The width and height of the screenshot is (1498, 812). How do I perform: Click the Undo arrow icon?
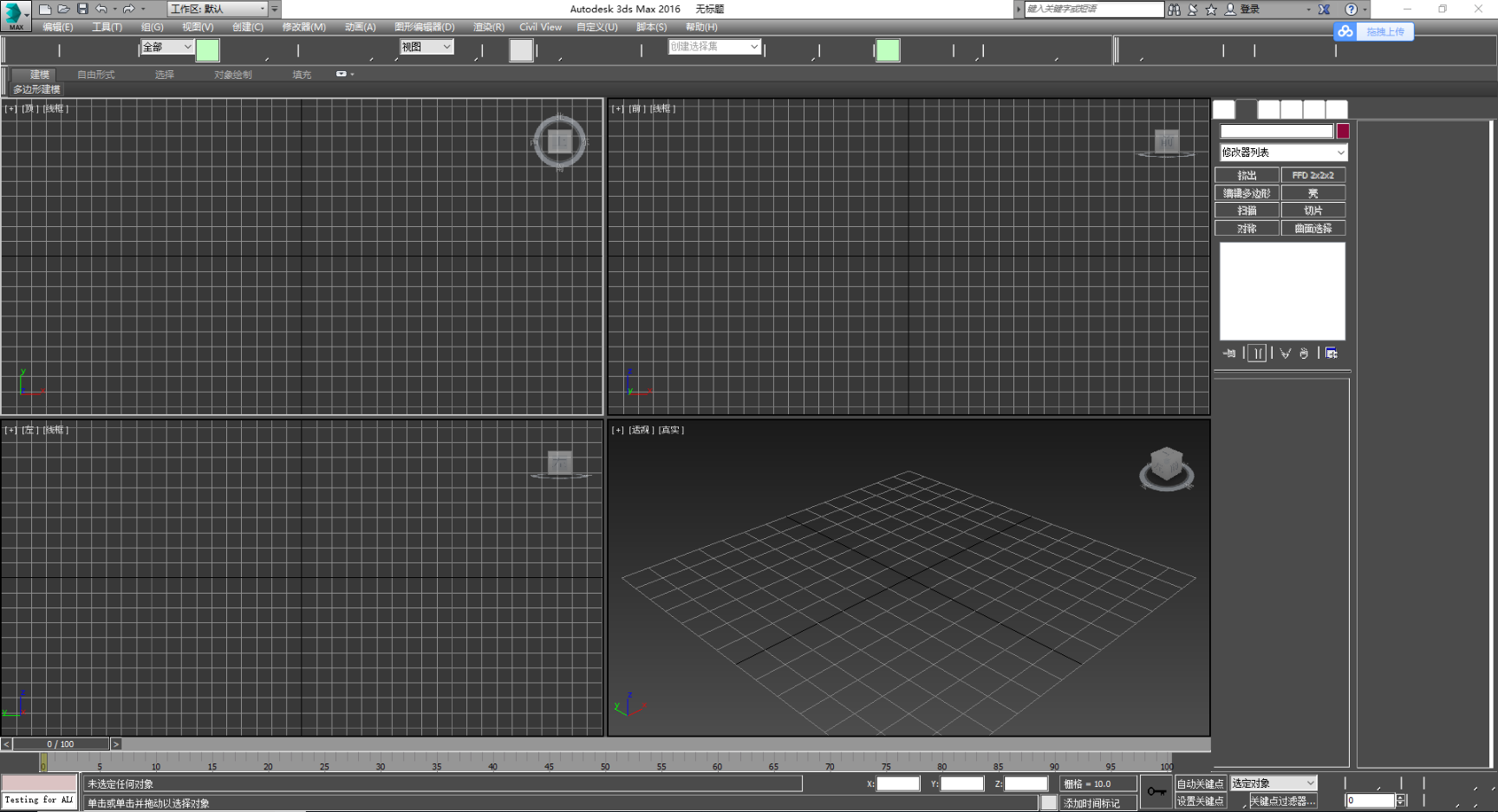point(101,9)
